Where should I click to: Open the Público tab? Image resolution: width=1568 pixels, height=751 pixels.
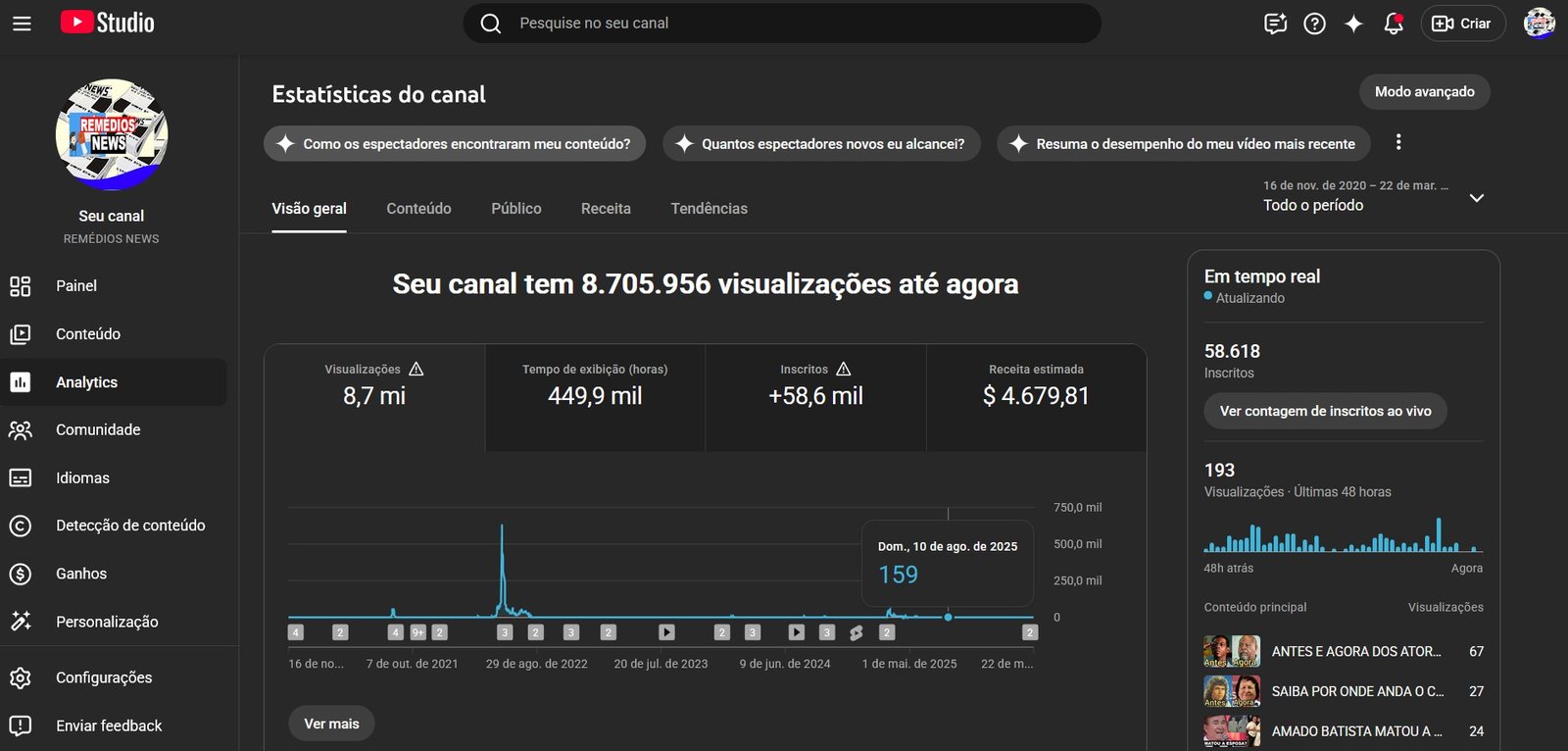pos(516,209)
